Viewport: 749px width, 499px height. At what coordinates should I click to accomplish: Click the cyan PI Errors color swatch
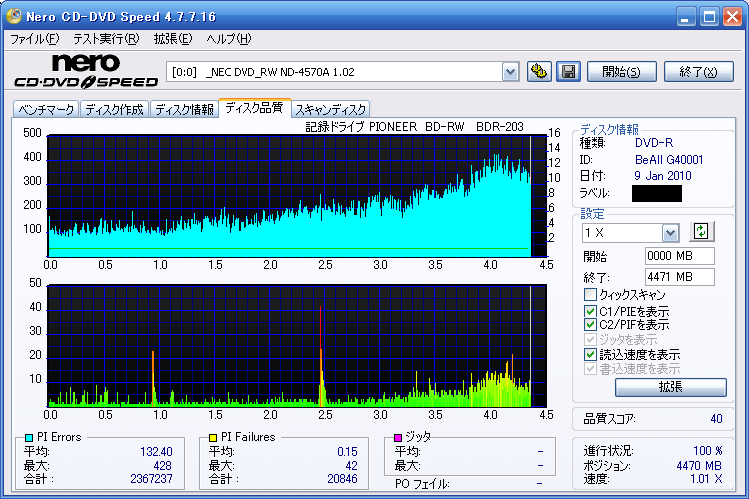(29, 437)
